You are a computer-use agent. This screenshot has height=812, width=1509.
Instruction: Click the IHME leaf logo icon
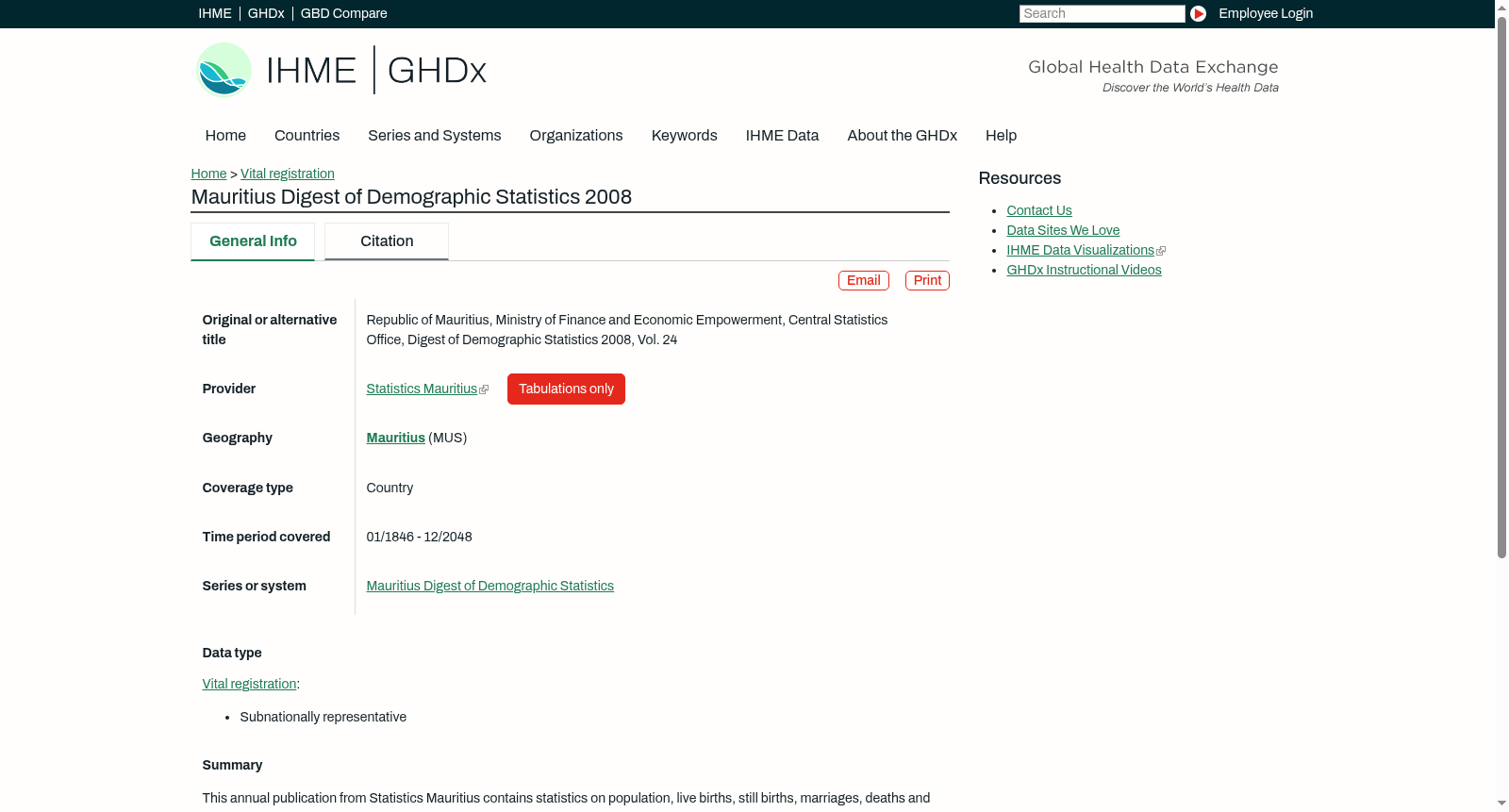pos(224,70)
